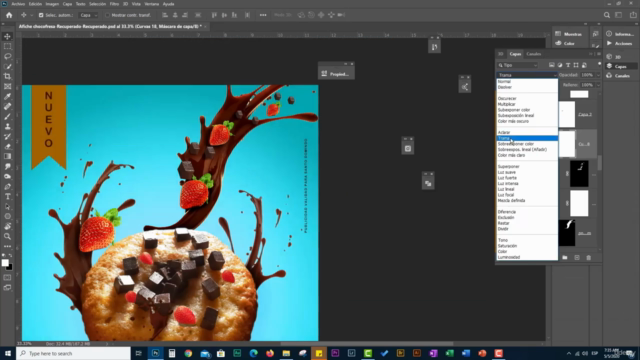Image resolution: width=640 pixels, height=360 pixels.
Task: Open the Muestras panel button
Action: (x=568, y=34)
